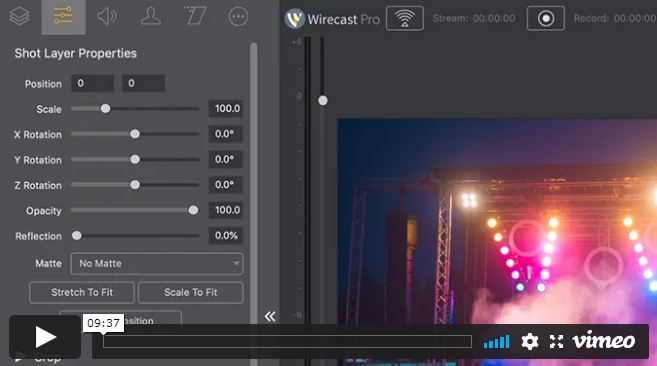Open the Audio properties speaker tab

coord(107,17)
